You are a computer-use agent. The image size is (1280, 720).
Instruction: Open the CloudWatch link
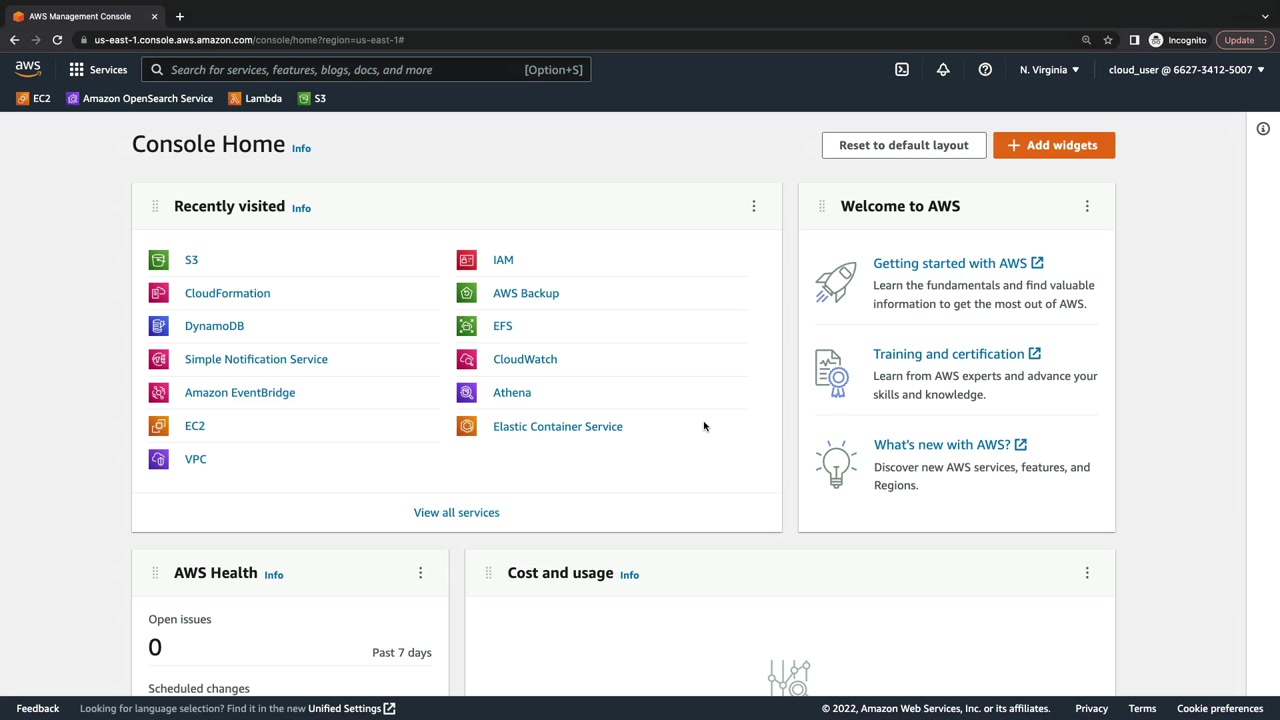(x=525, y=359)
